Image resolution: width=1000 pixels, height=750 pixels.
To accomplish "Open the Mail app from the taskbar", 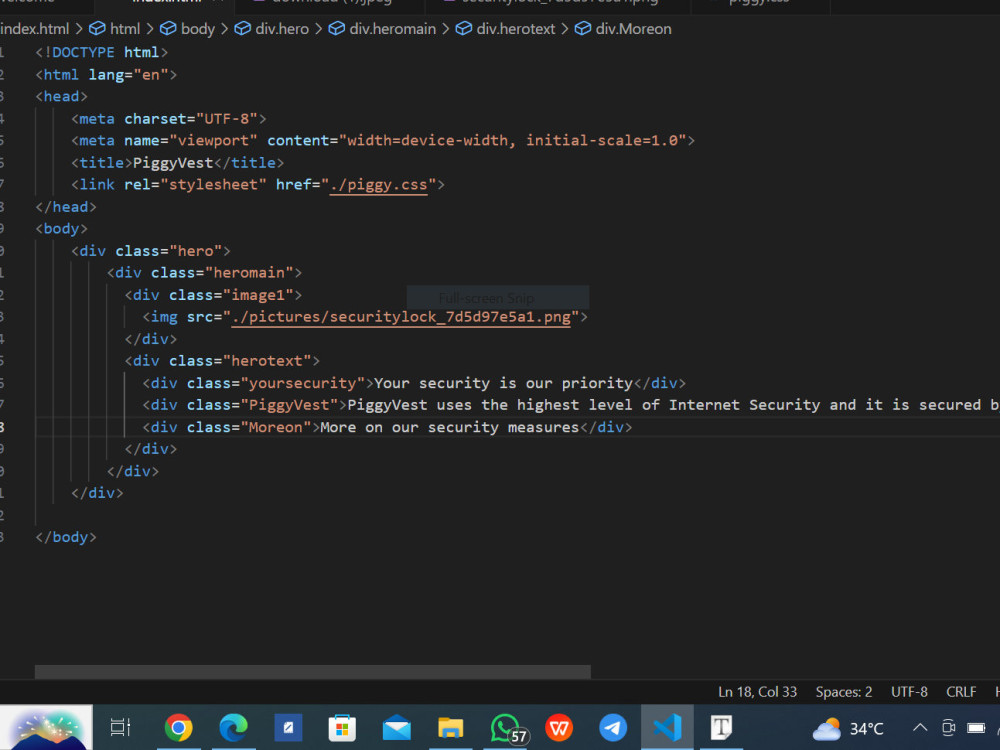I will 397,728.
